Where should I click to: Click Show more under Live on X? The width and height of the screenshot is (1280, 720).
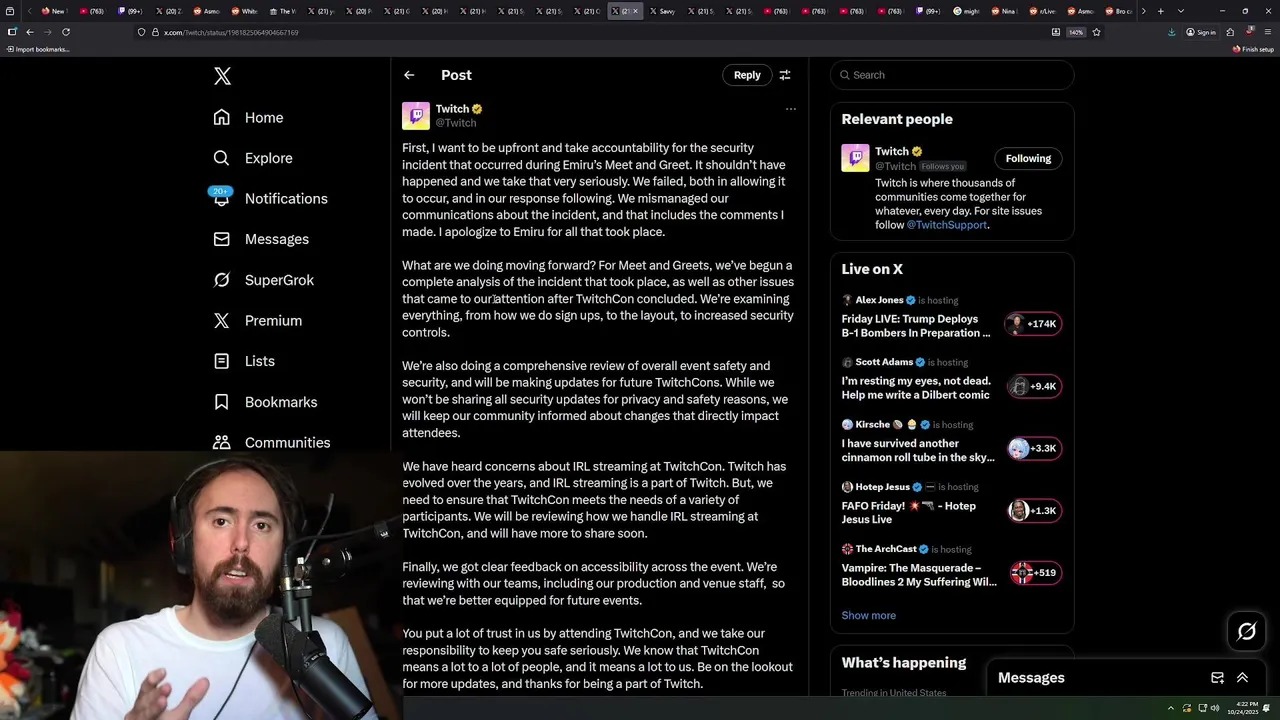[x=868, y=616]
